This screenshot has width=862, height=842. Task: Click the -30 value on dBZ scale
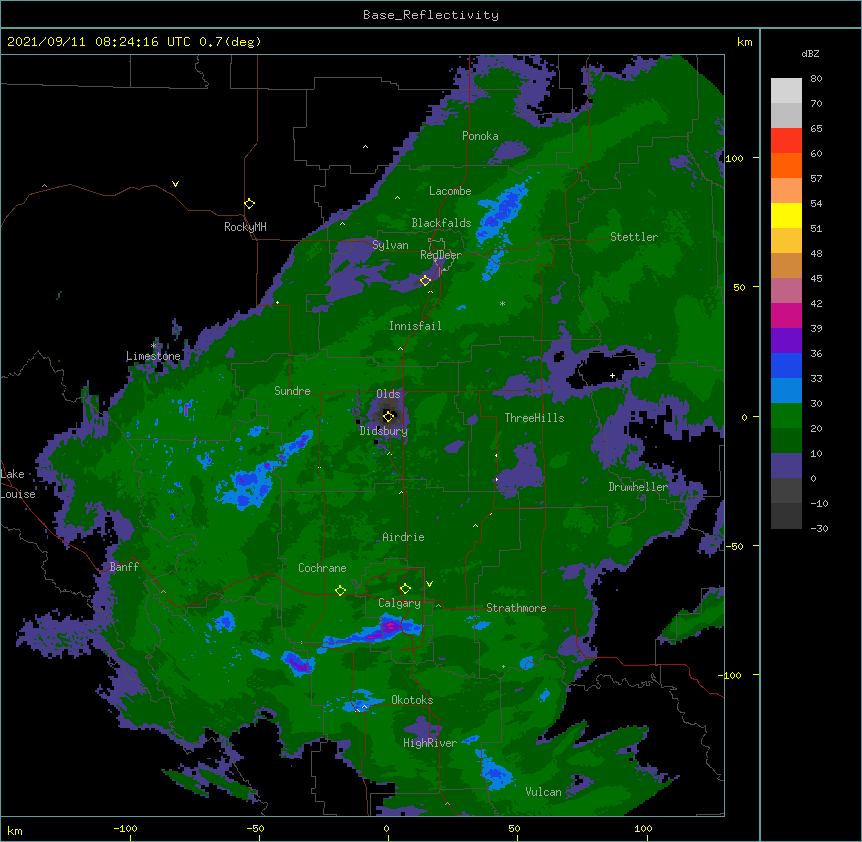click(x=819, y=528)
